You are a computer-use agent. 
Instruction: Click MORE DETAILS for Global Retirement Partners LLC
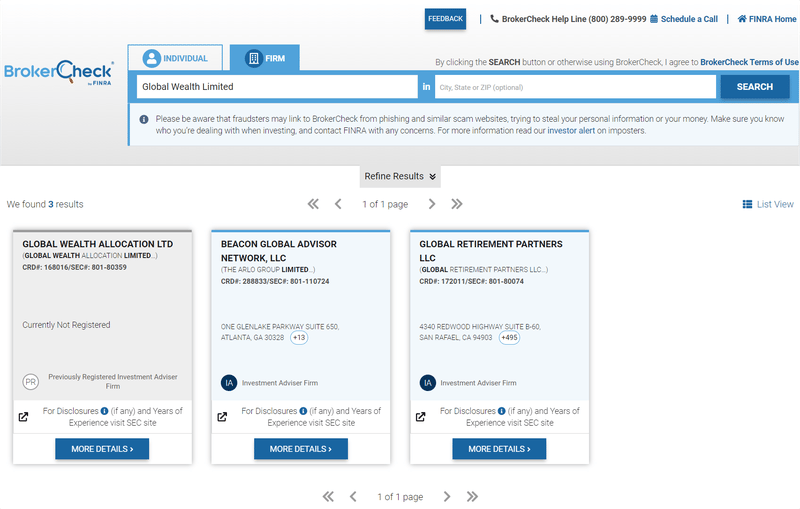[x=499, y=449]
